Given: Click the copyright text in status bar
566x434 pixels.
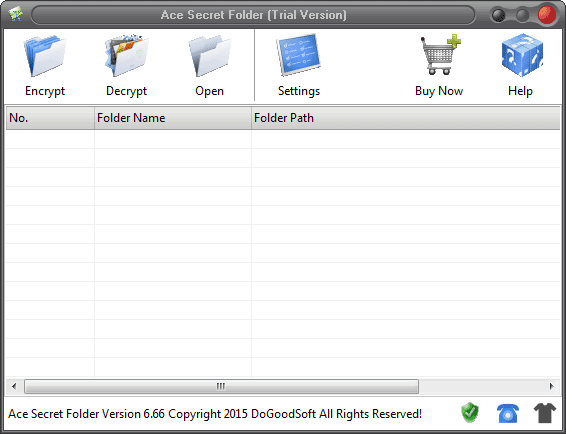Looking at the screenshot, I should pos(215,414).
